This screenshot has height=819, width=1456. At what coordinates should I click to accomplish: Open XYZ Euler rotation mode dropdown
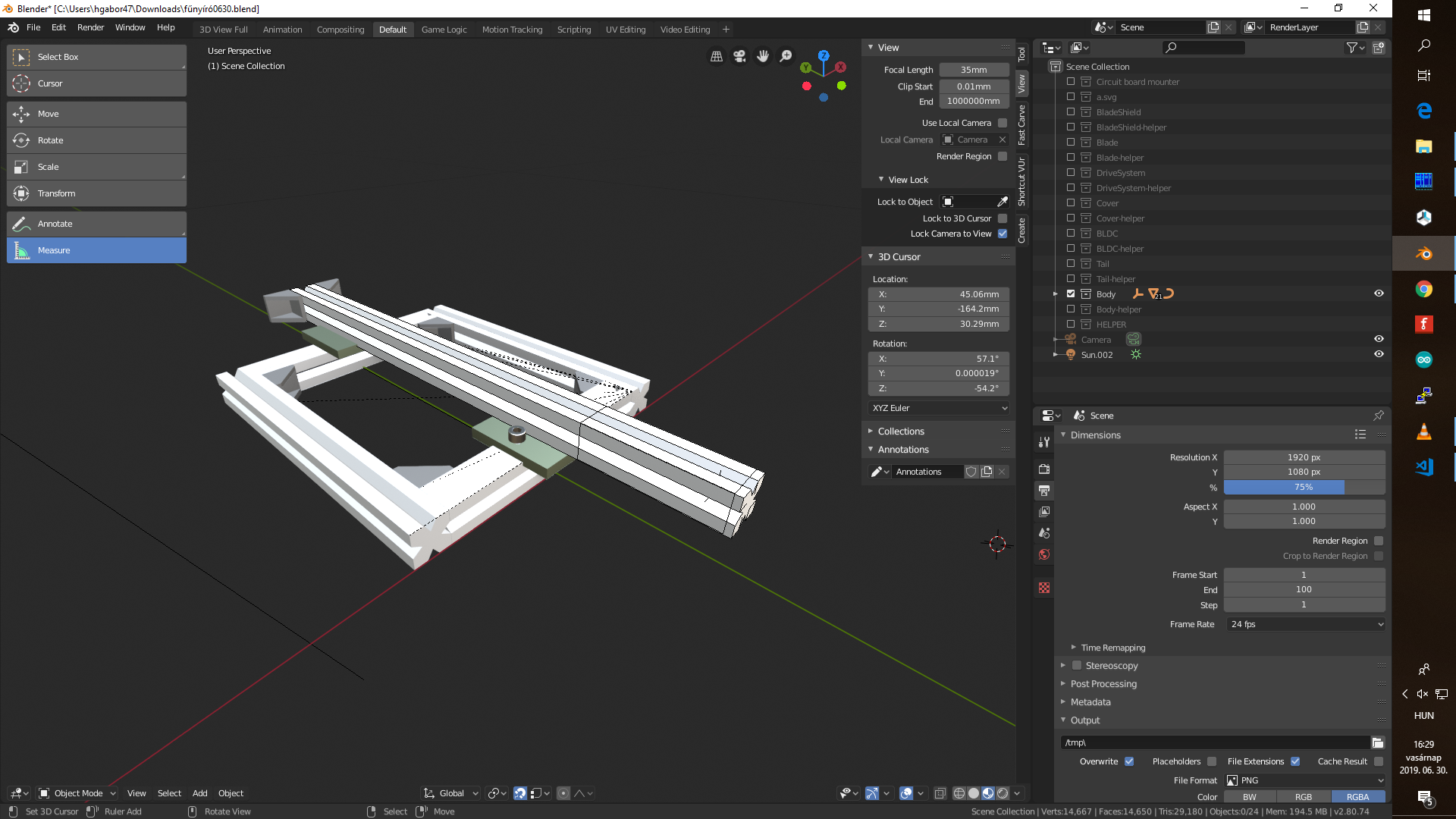tap(939, 408)
